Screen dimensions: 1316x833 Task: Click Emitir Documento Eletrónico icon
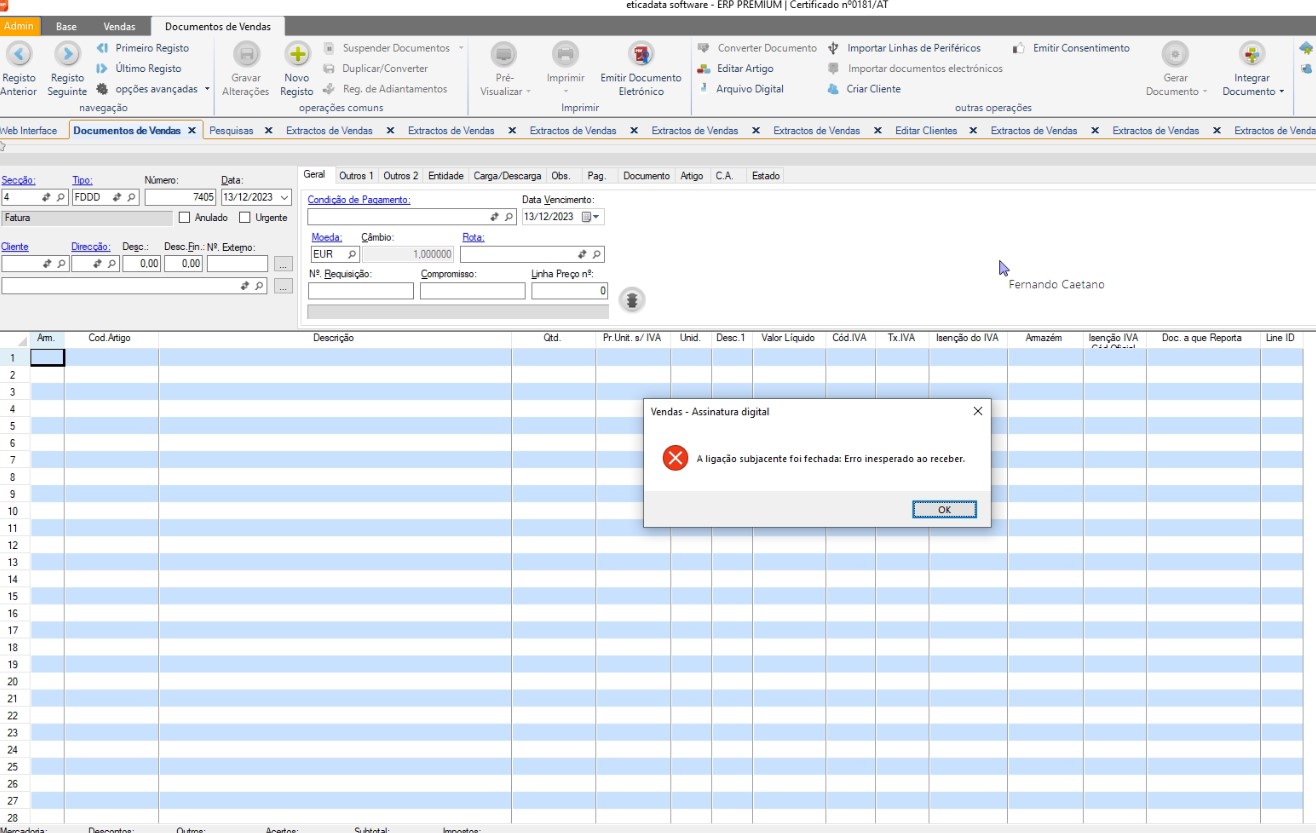[x=640, y=54]
